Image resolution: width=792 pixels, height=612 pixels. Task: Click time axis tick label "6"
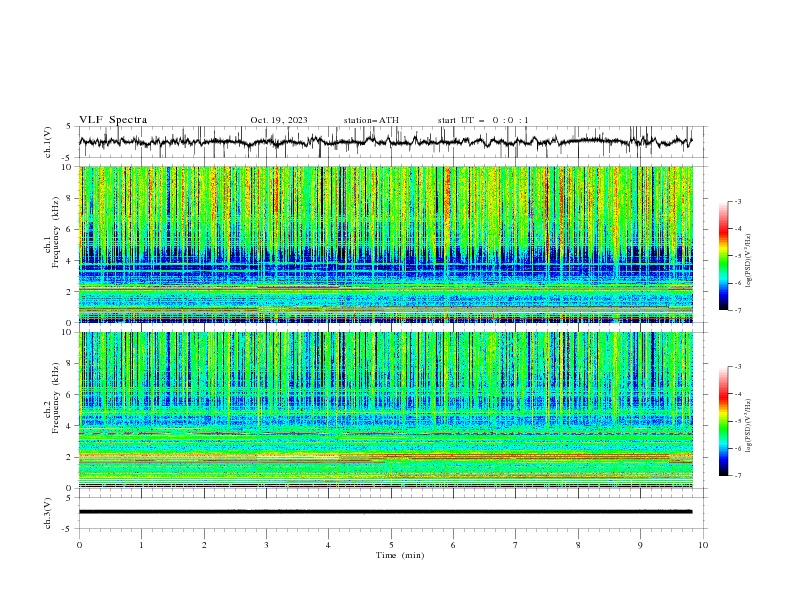pos(453,545)
